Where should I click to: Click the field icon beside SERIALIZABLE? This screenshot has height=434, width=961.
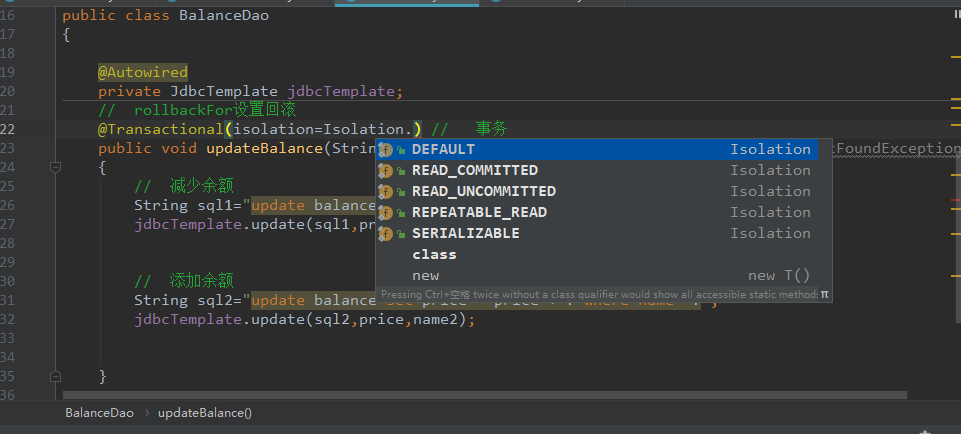click(385, 234)
